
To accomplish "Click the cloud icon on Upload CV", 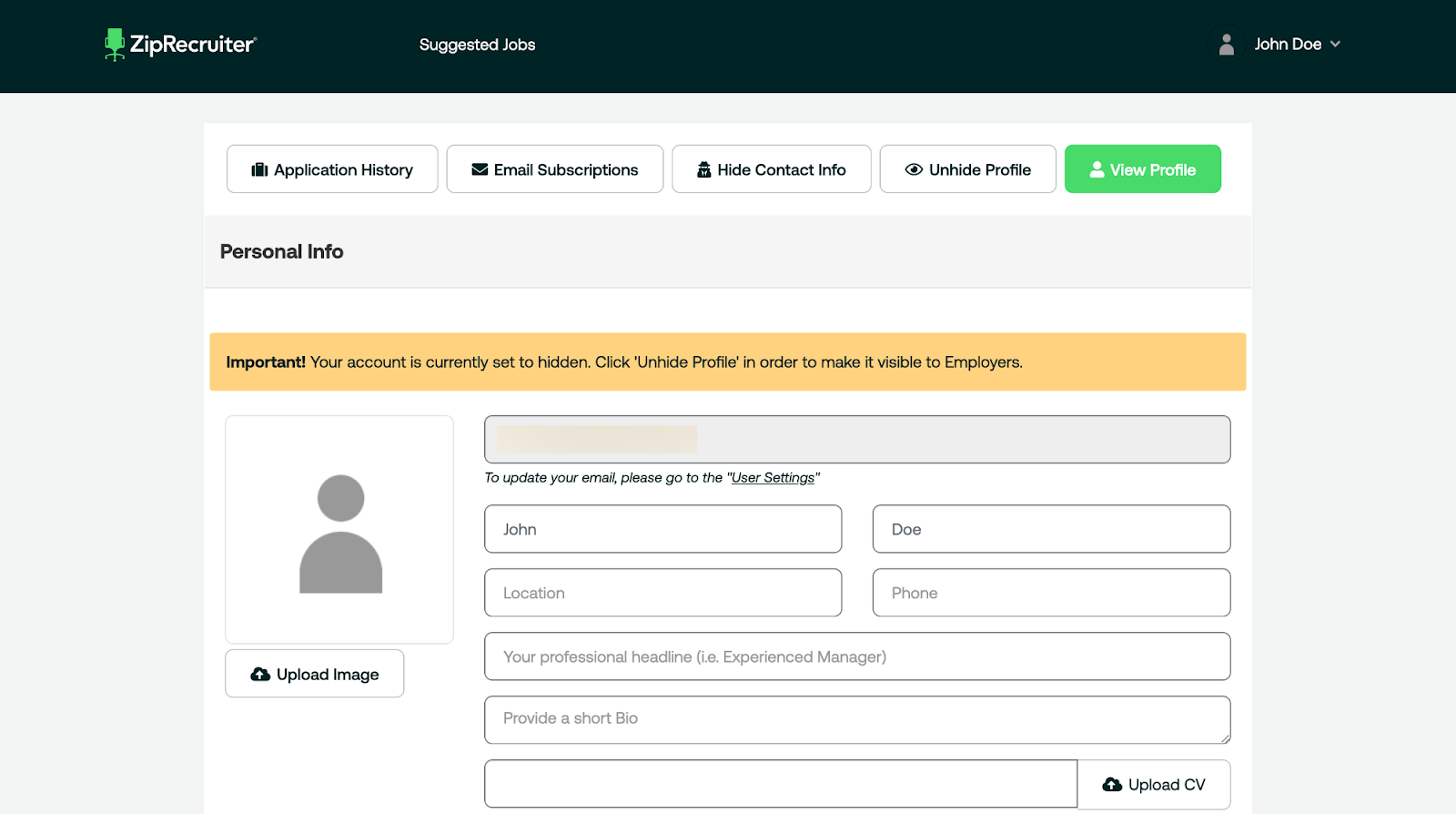I will click(x=1112, y=785).
